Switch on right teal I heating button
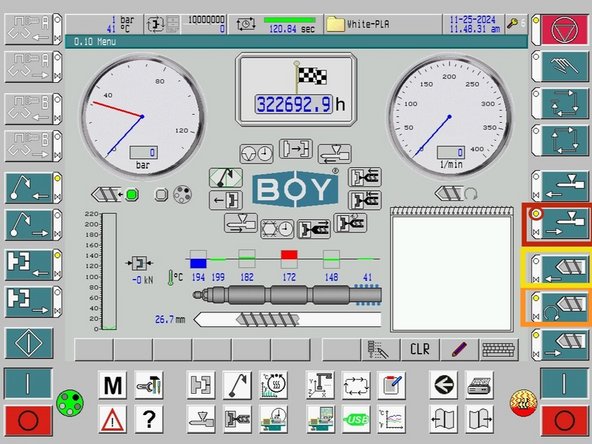 564,383
